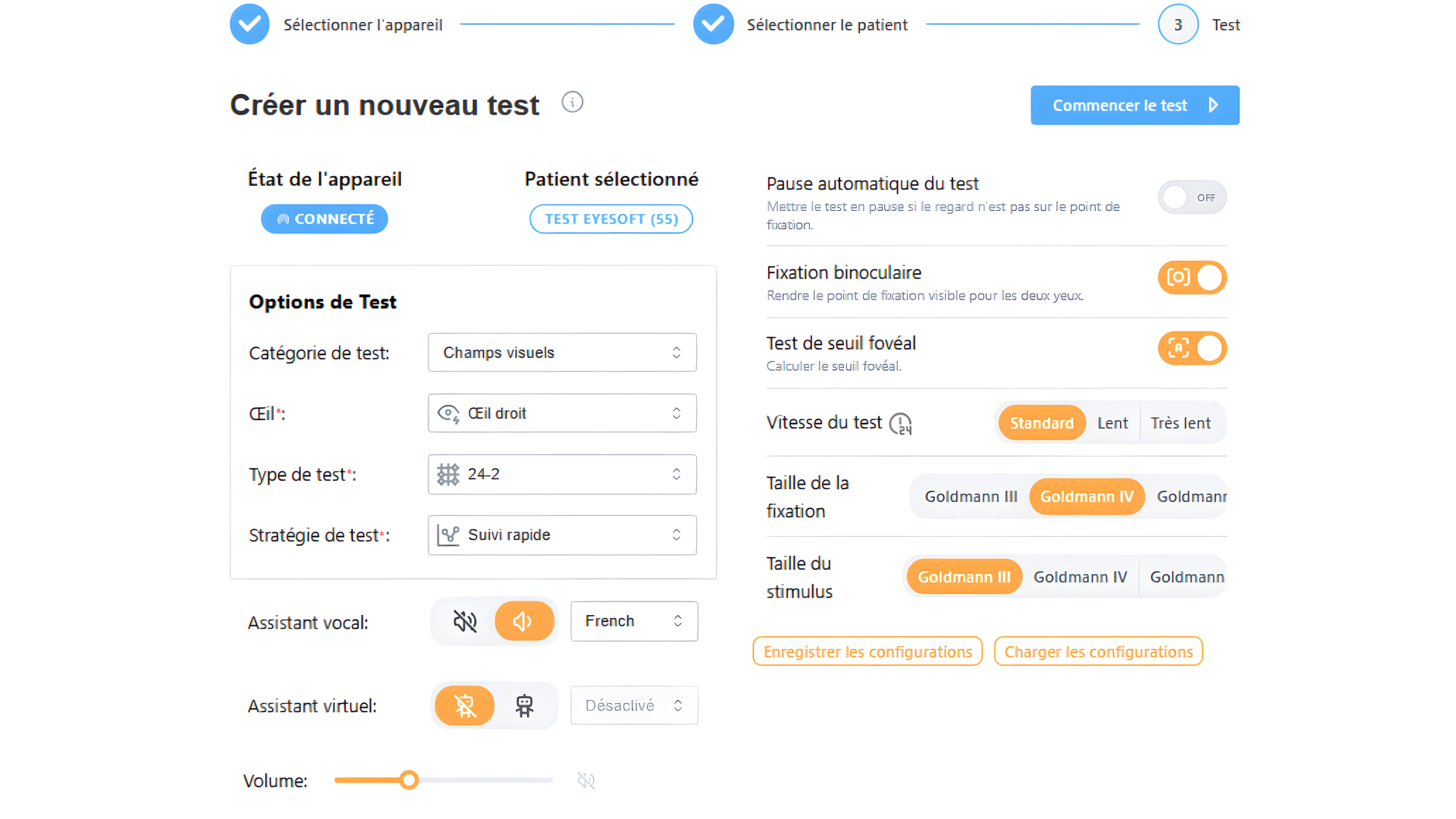Click the Volume slider handle
1456x819 pixels.
tap(409, 780)
